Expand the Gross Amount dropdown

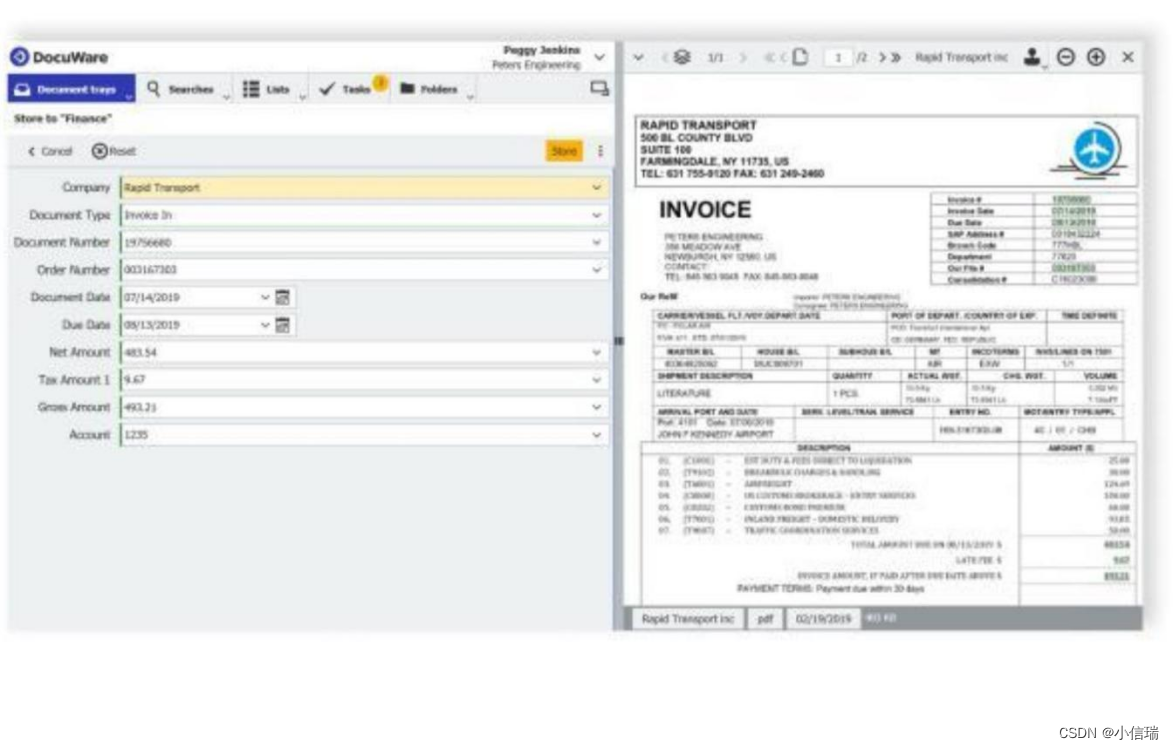pos(597,407)
